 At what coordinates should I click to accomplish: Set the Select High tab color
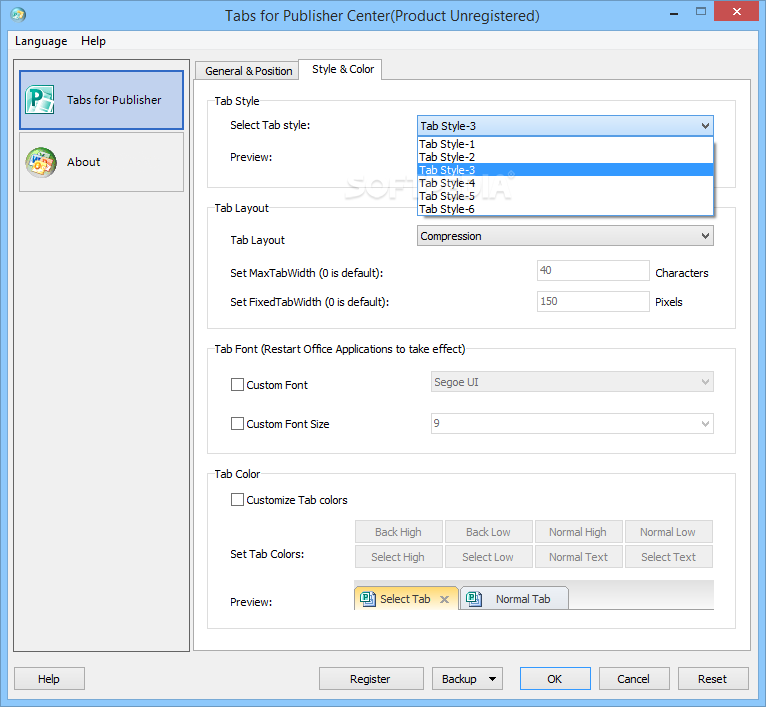click(399, 557)
